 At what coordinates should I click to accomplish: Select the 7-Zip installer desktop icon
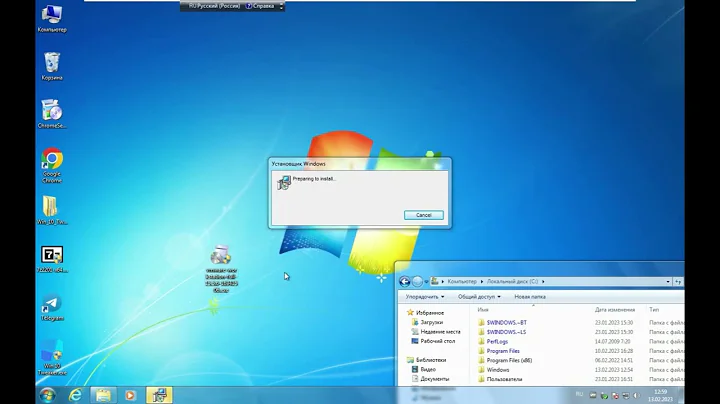(x=52, y=259)
